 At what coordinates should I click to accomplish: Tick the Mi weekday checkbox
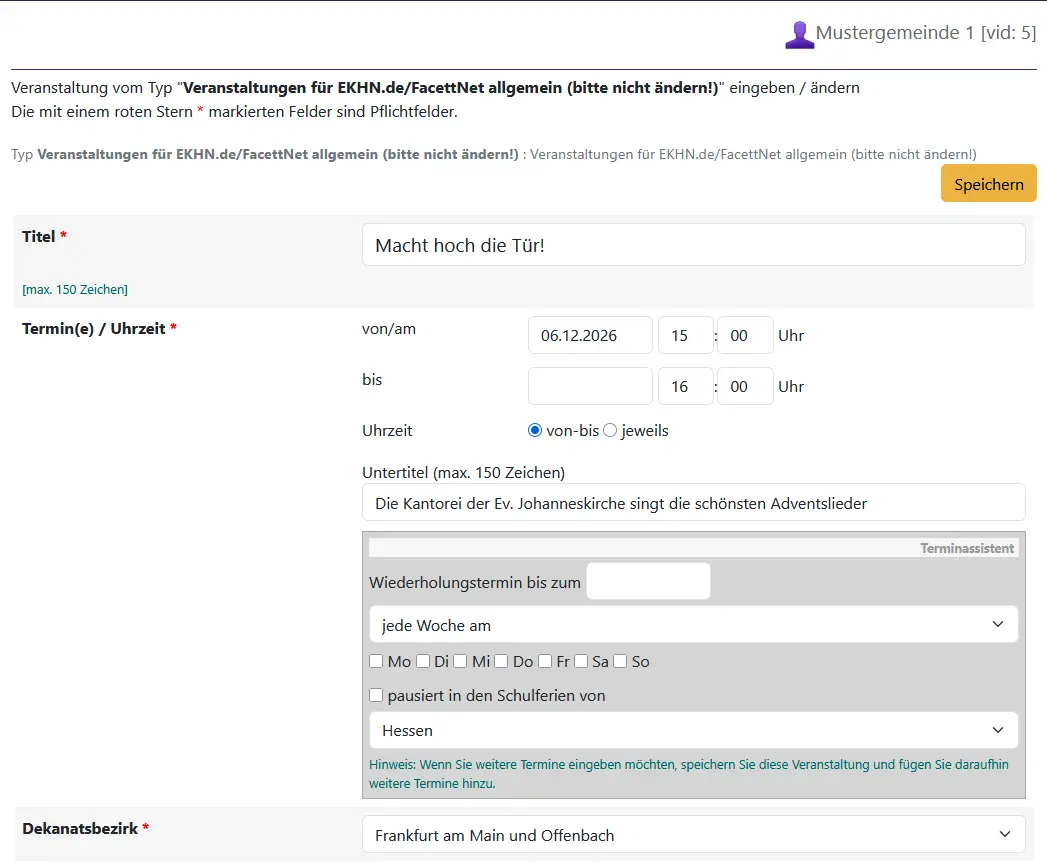(x=460, y=661)
